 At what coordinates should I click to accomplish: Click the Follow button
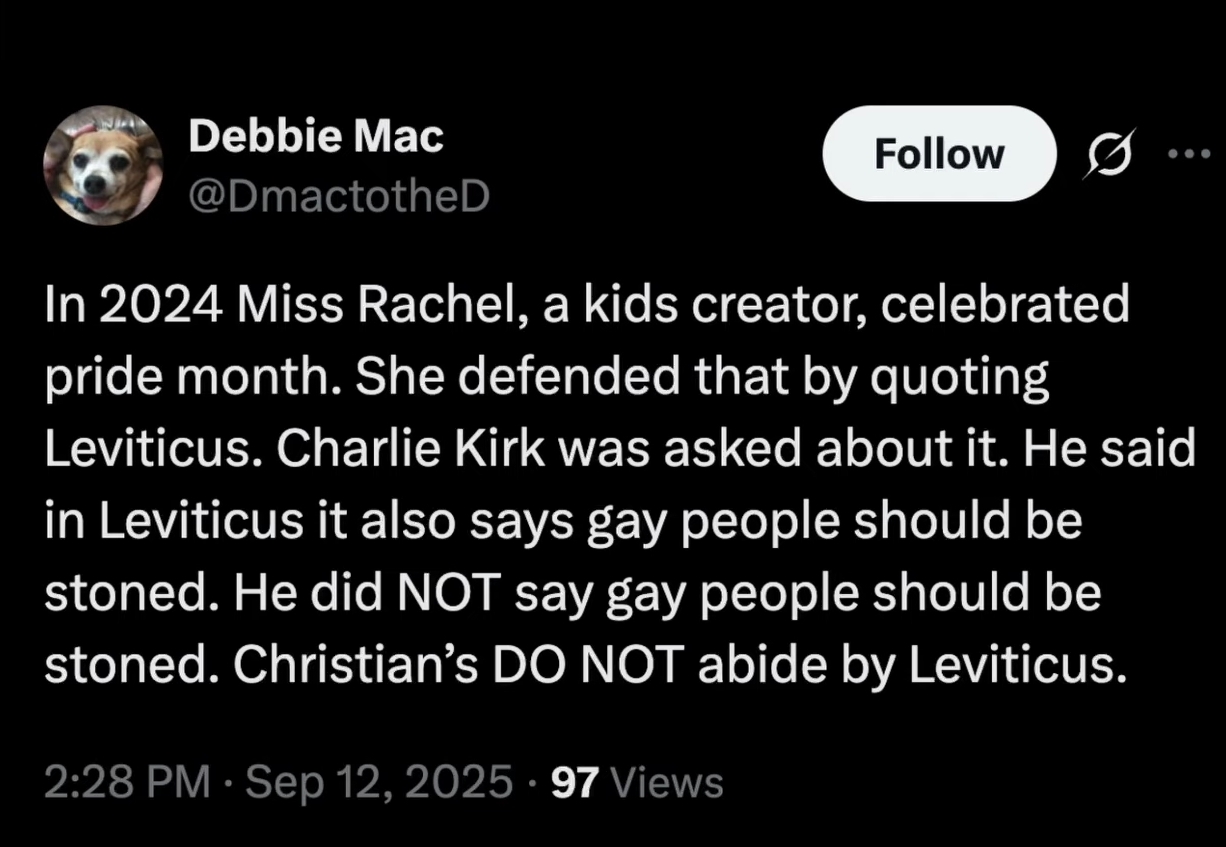[x=938, y=153]
